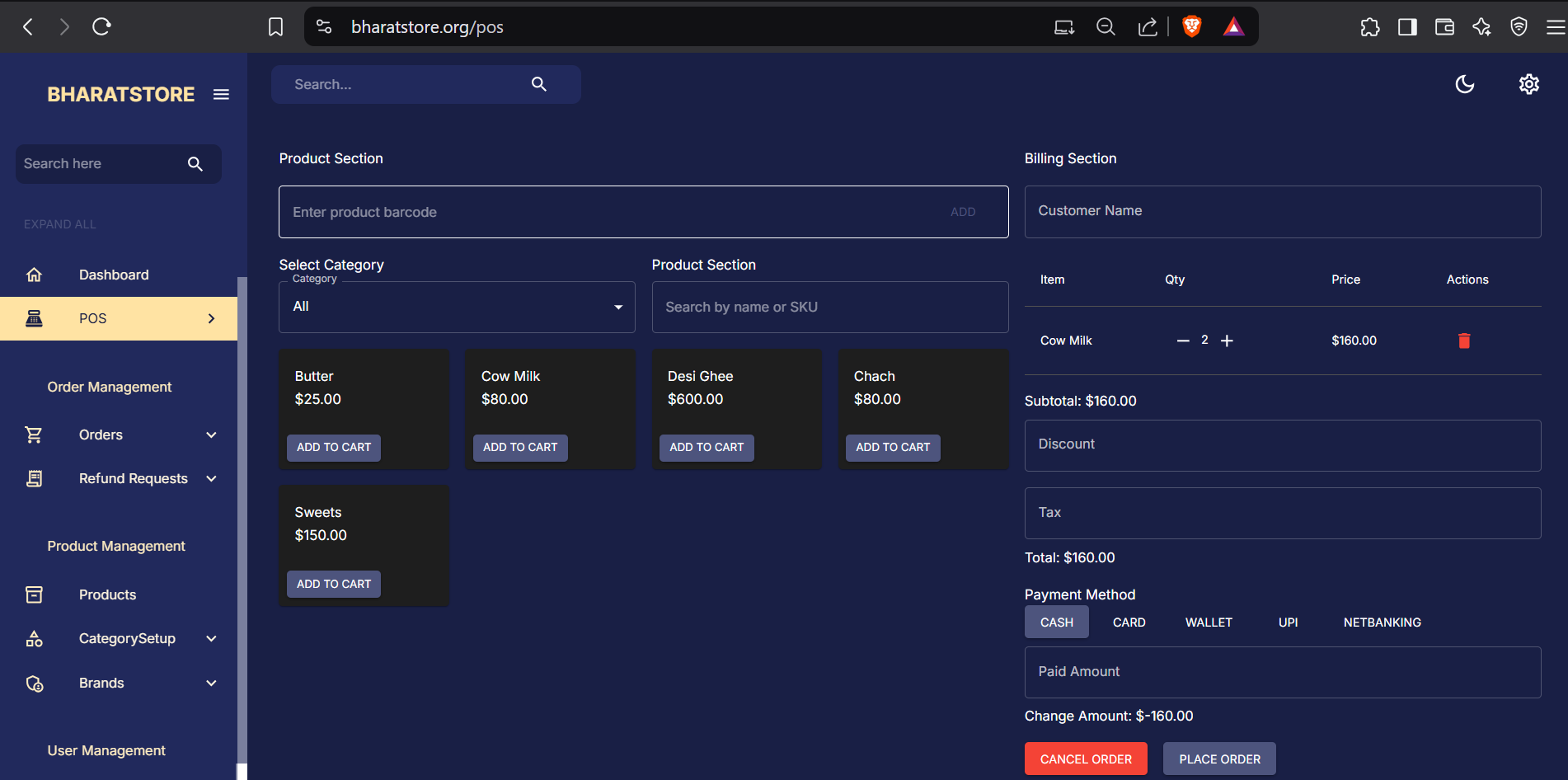
Task: Click the Refund Requests receipt icon
Action: coord(34,478)
